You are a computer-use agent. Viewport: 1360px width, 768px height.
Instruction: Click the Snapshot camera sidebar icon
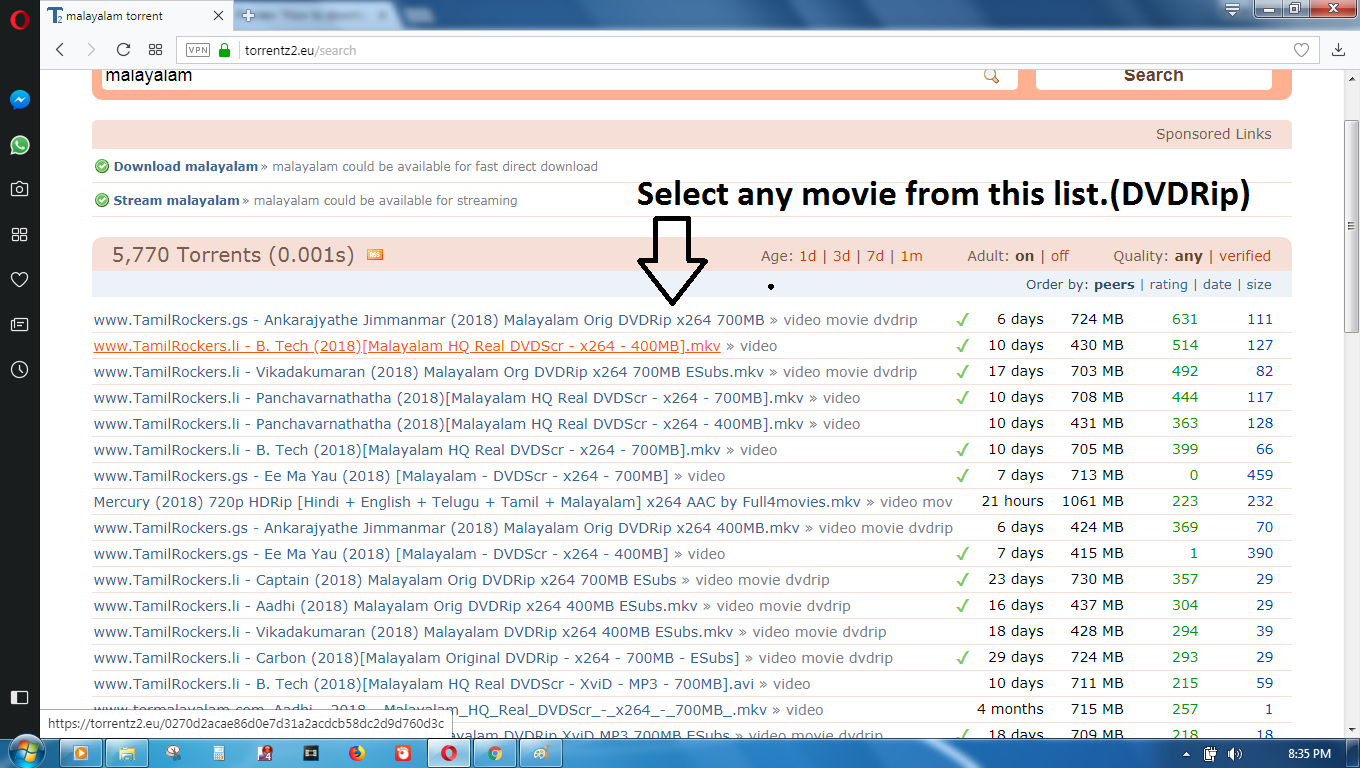pyautogui.click(x=19, y=189)
